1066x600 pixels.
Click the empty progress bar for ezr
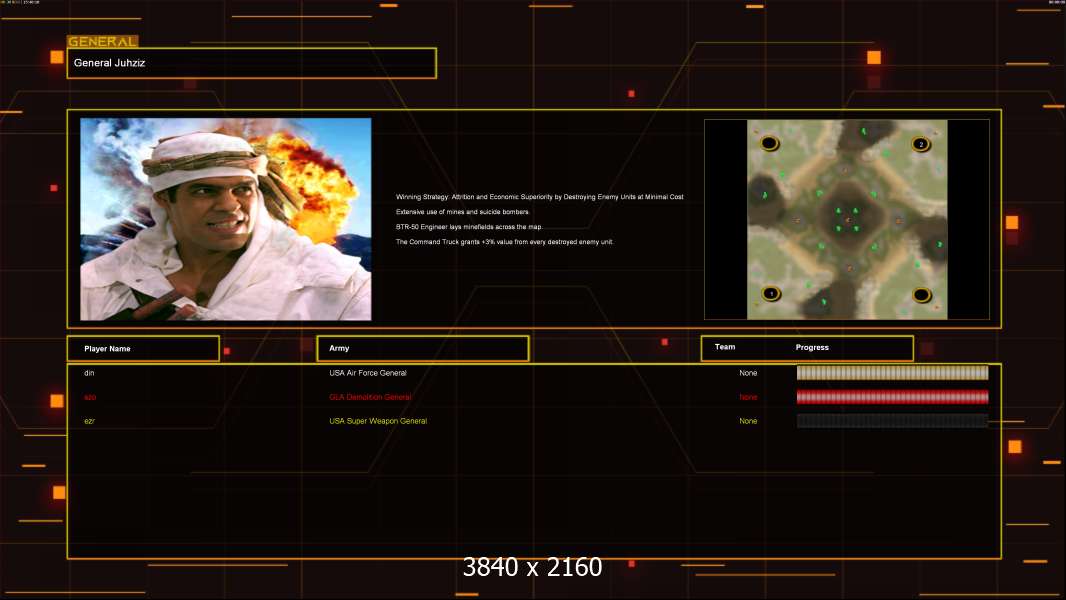tap(892, 421)
